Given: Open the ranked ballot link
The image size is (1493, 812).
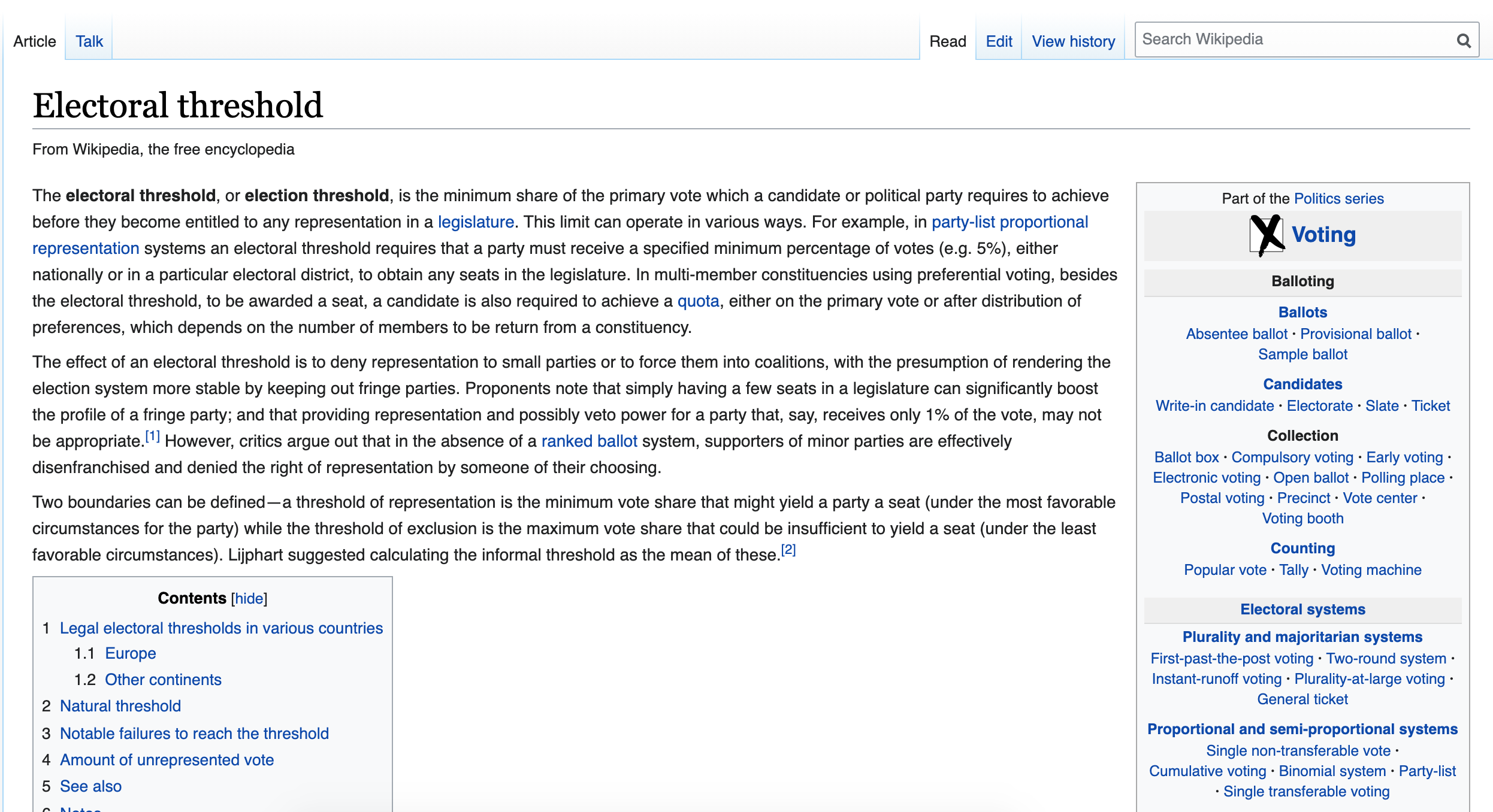Looking at the screenshot, I should [x=589, y=441].
